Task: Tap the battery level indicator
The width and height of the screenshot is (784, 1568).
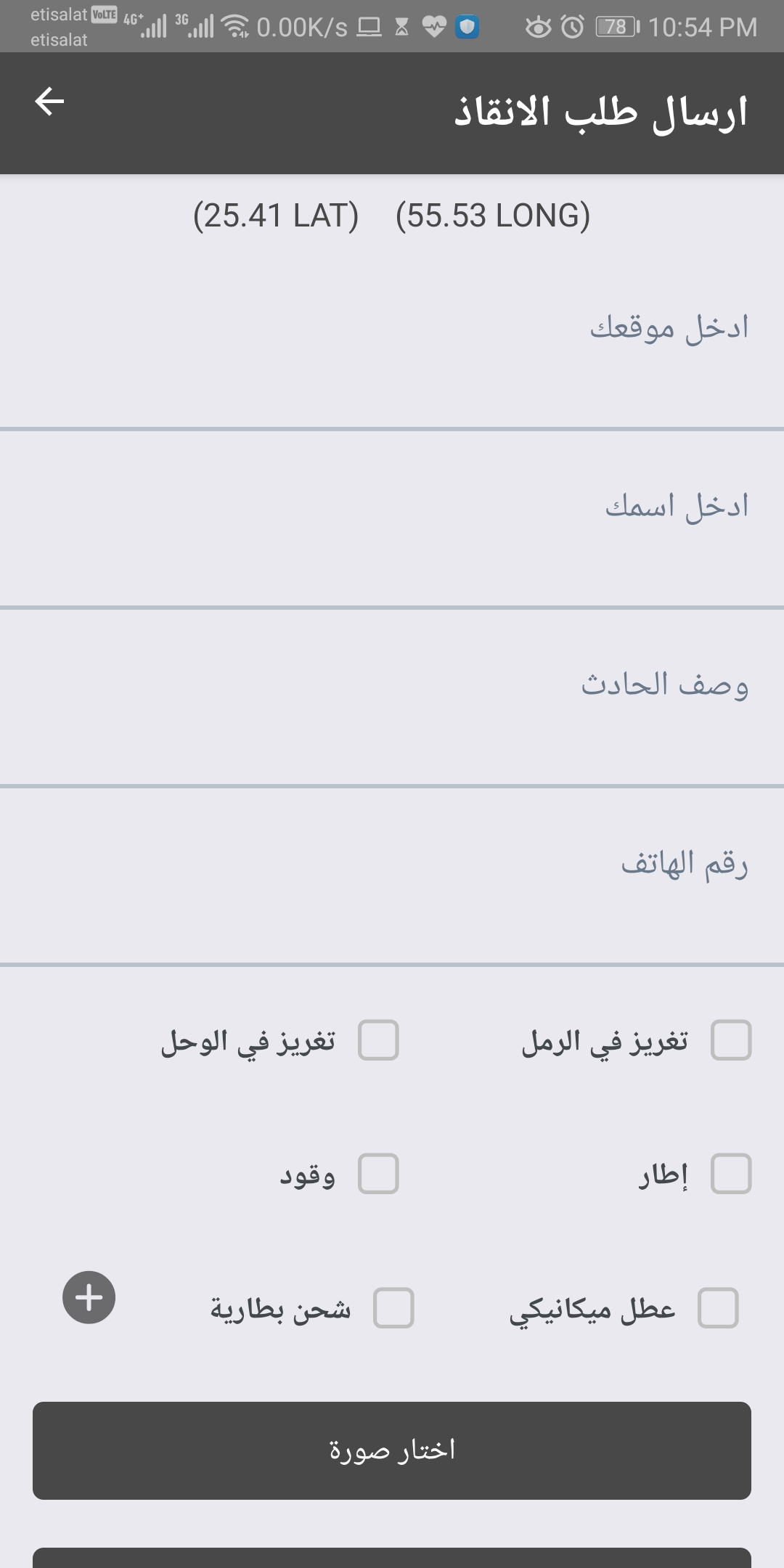Action: [616, 28]
